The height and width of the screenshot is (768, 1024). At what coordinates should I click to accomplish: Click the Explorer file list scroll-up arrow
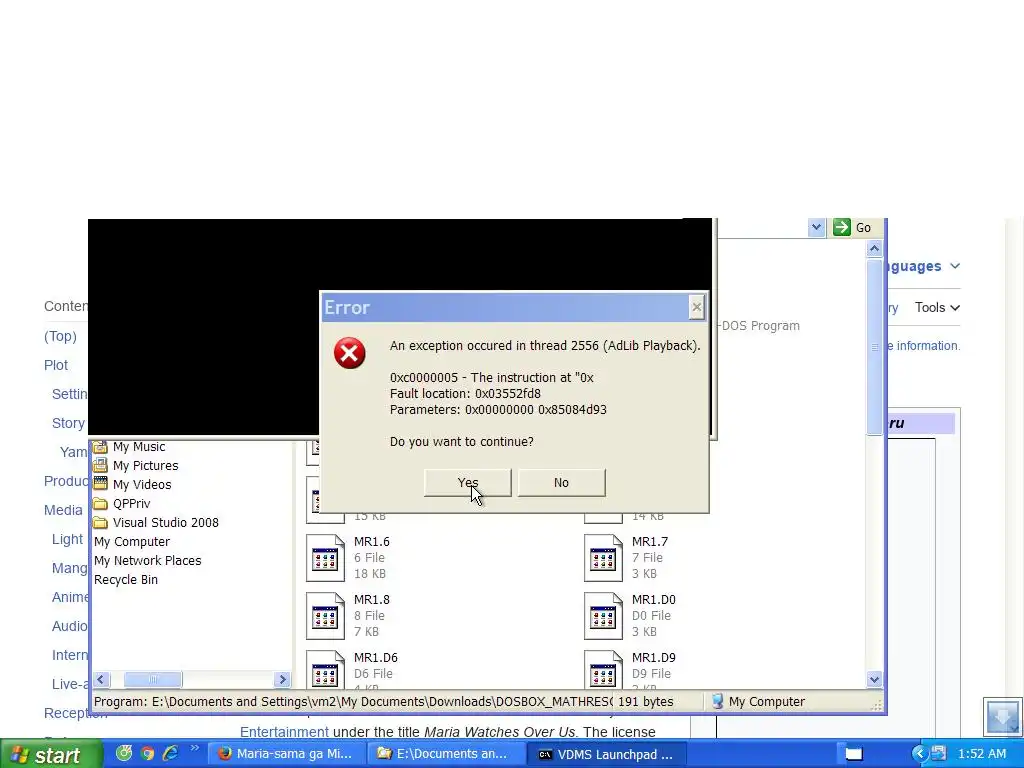(x=874, y=249)
